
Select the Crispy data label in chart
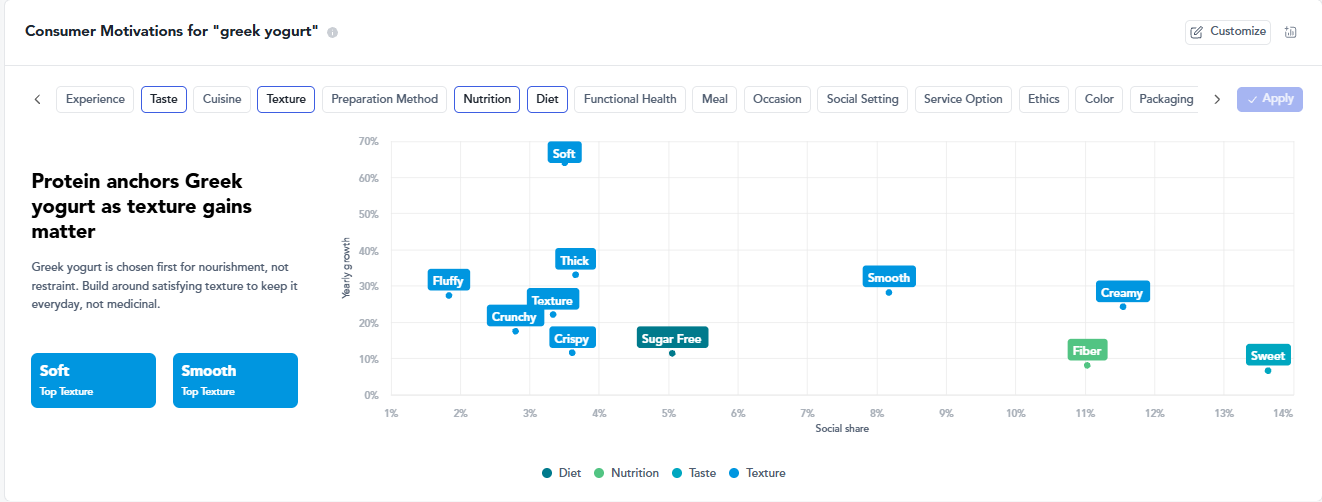(x=572, y=338)
